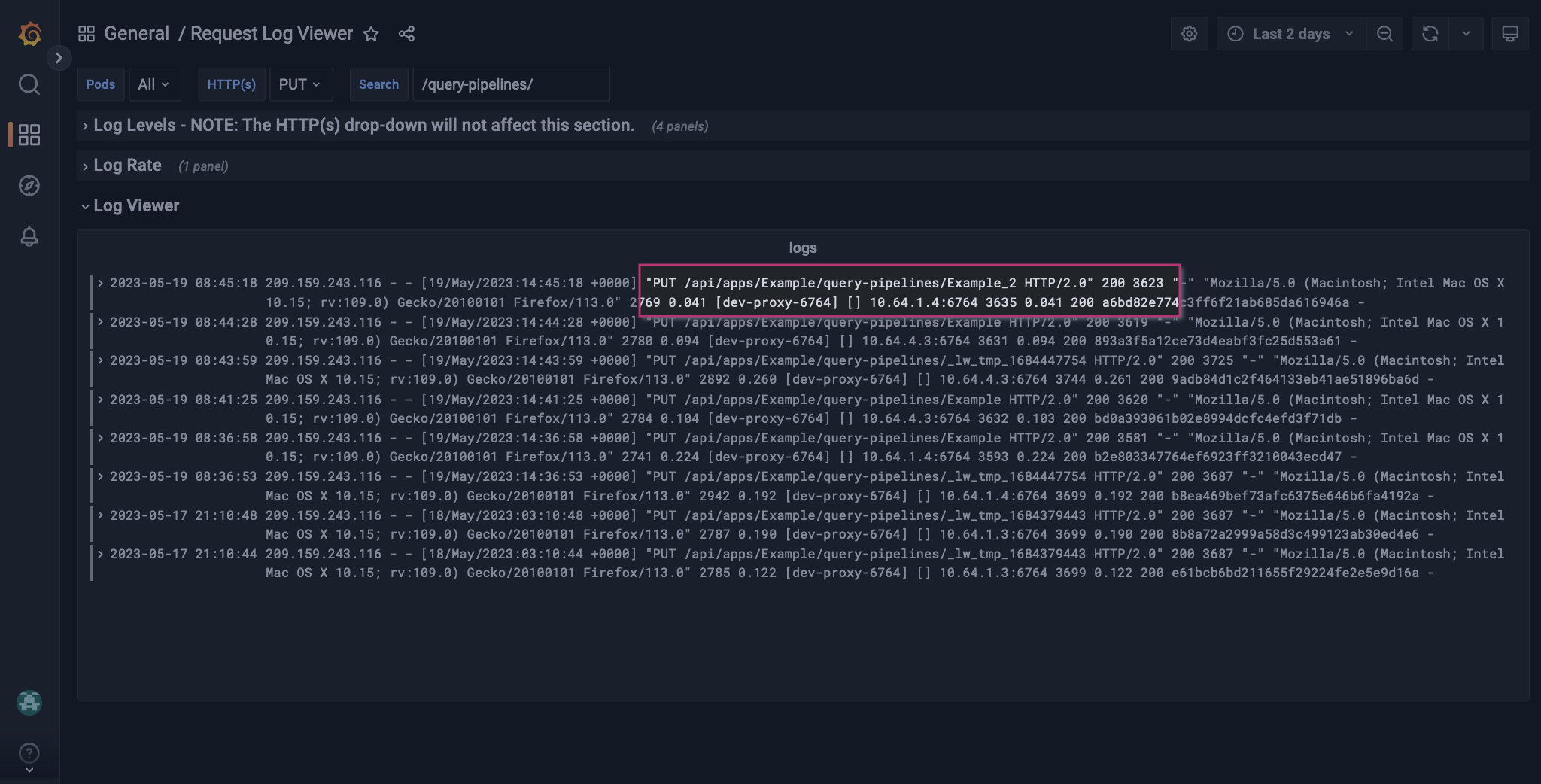Open search from the sidebar
This screenshot has height=784, width=1541.
coord(29,84)
